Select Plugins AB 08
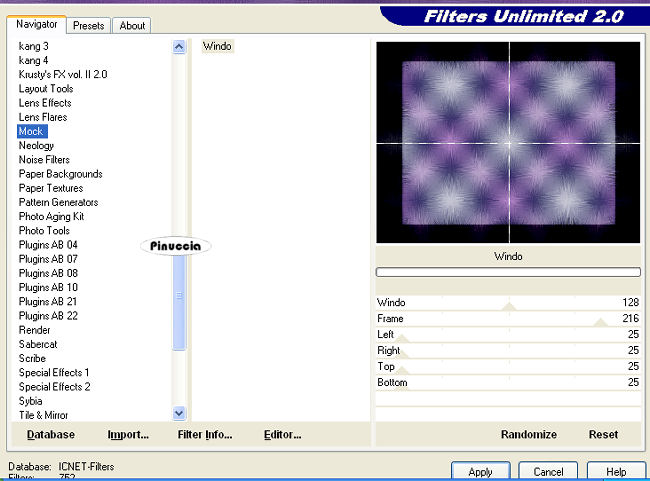Image resolution: width=650 pixels, height=481 pixels. coord(48,273)
